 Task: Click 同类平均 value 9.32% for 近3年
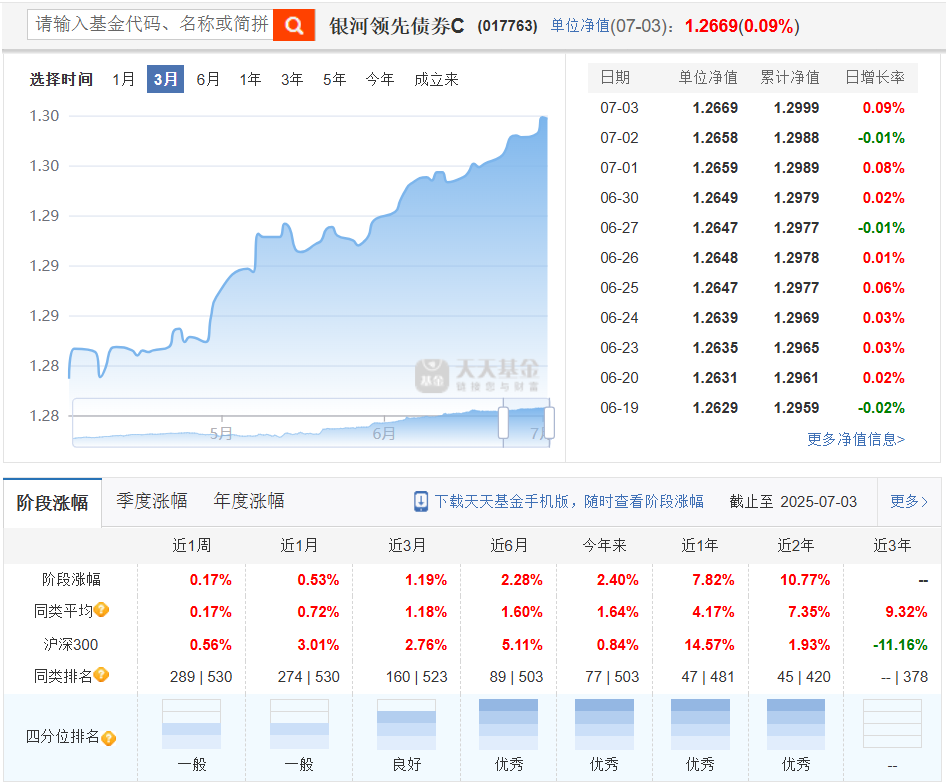click(906, 612)
